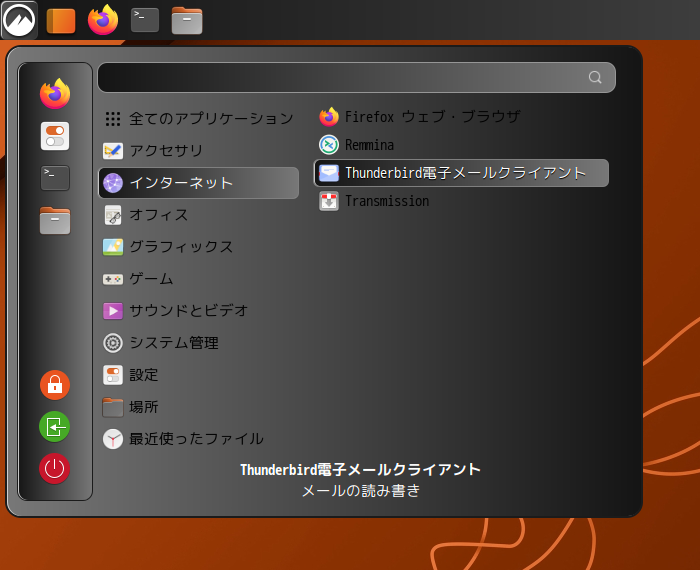The width and height of the screenshot is (700, 570).
Task: Click the orange lock screen button
Action: pyautogui.click(x=55, y=385)
